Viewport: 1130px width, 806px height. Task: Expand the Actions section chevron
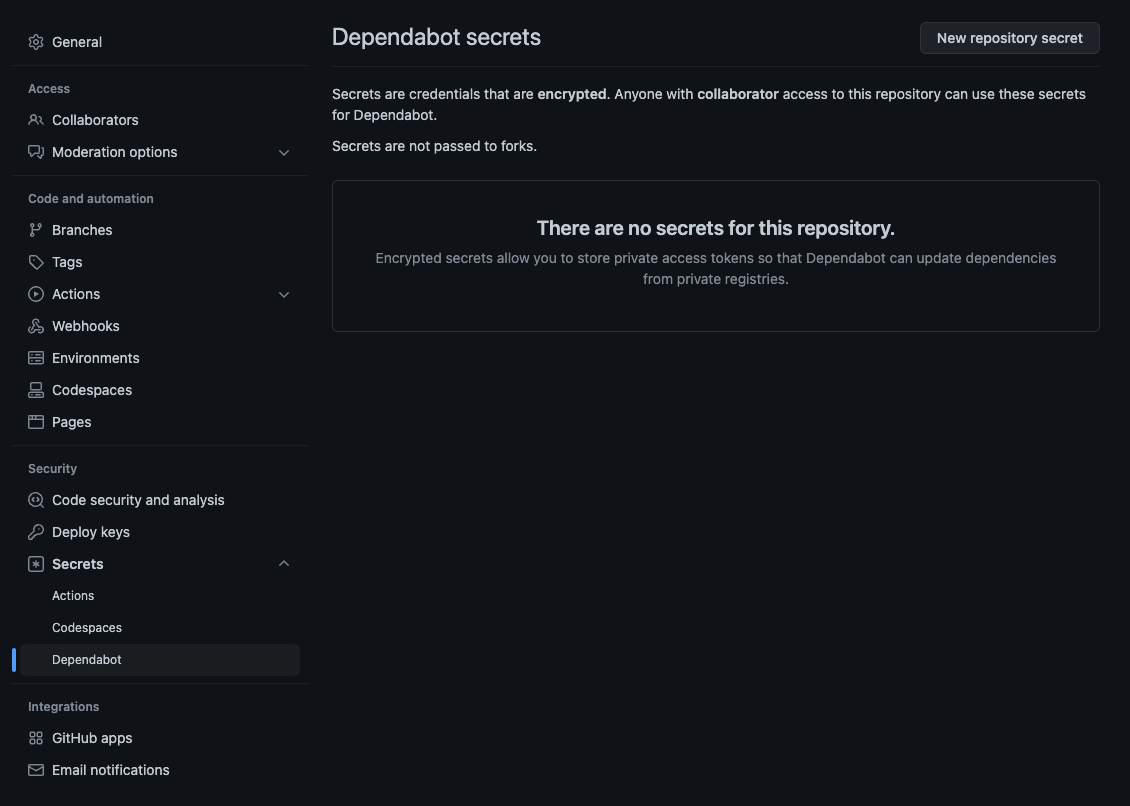pos(284,294)
